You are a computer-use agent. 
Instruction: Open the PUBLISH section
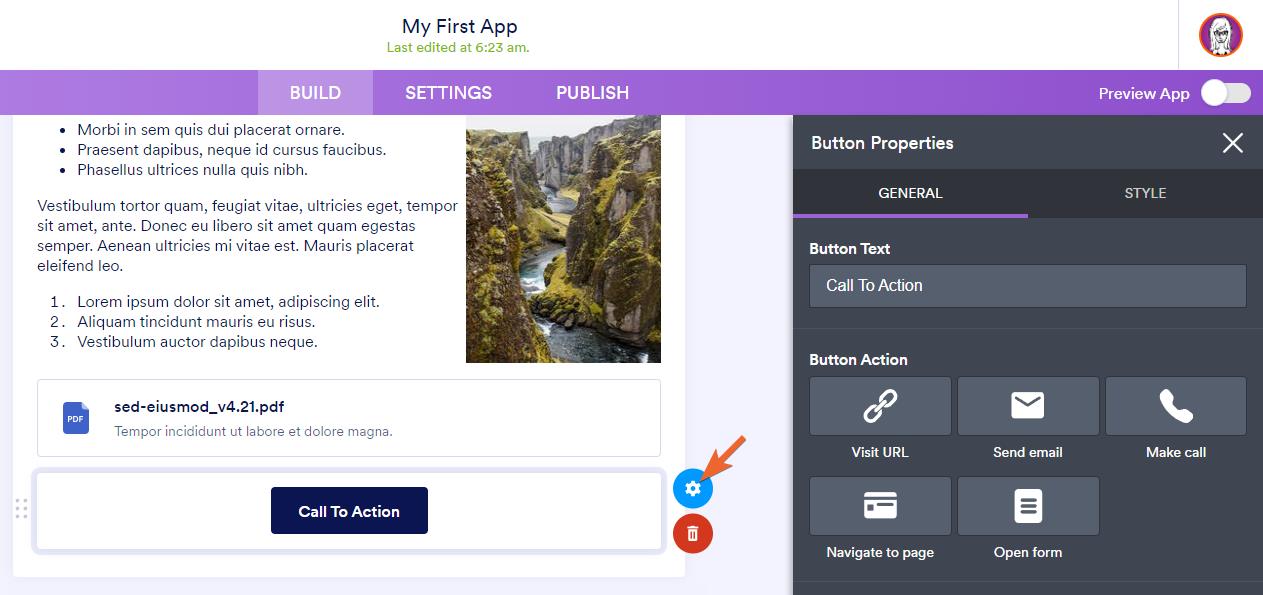coord(592,92)
